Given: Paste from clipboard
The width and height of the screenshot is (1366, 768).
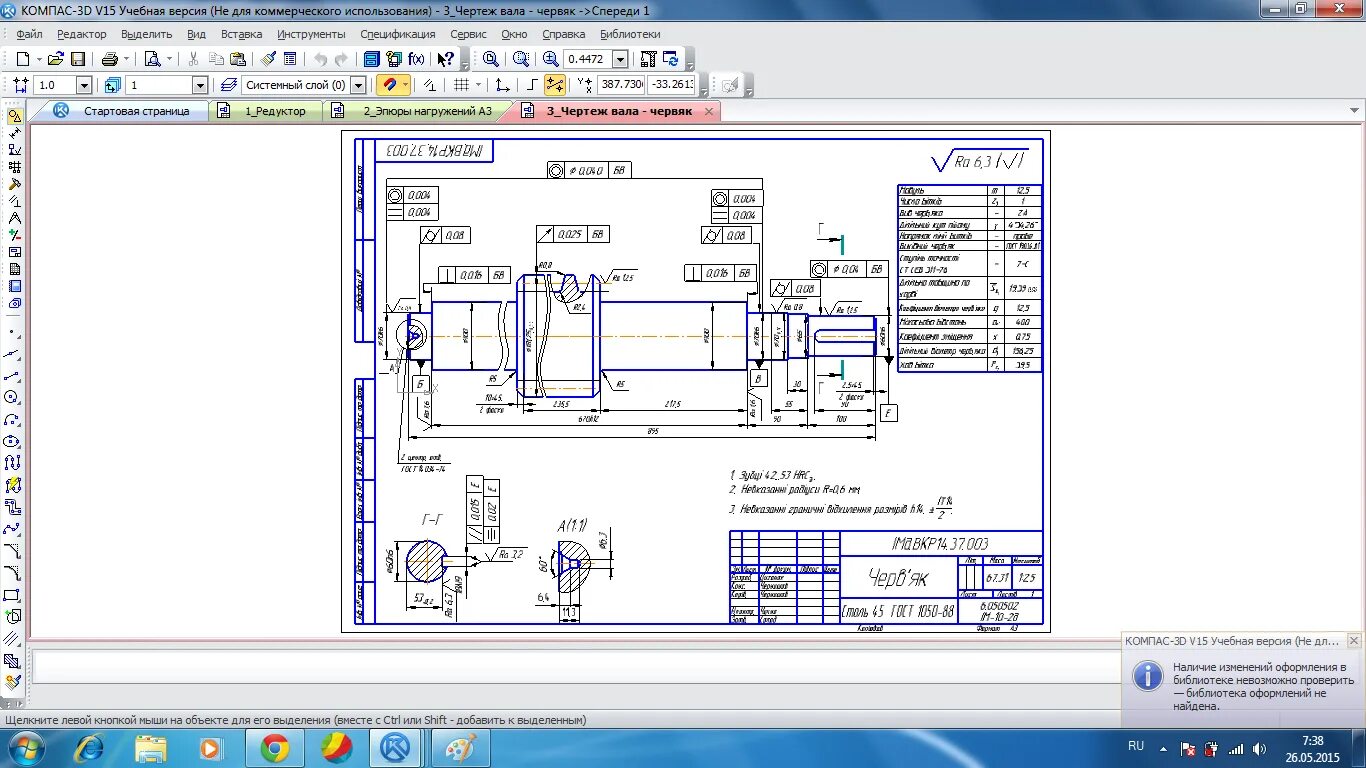Looking at the screenshot, I should (238, 59).
